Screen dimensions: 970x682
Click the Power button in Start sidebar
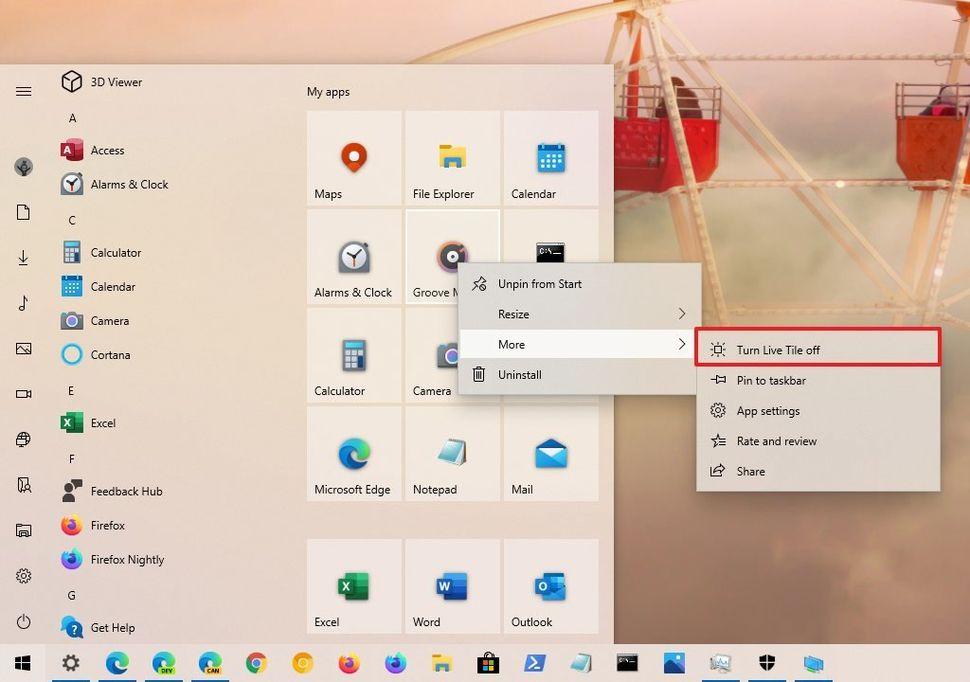click(x=24, y=621)
